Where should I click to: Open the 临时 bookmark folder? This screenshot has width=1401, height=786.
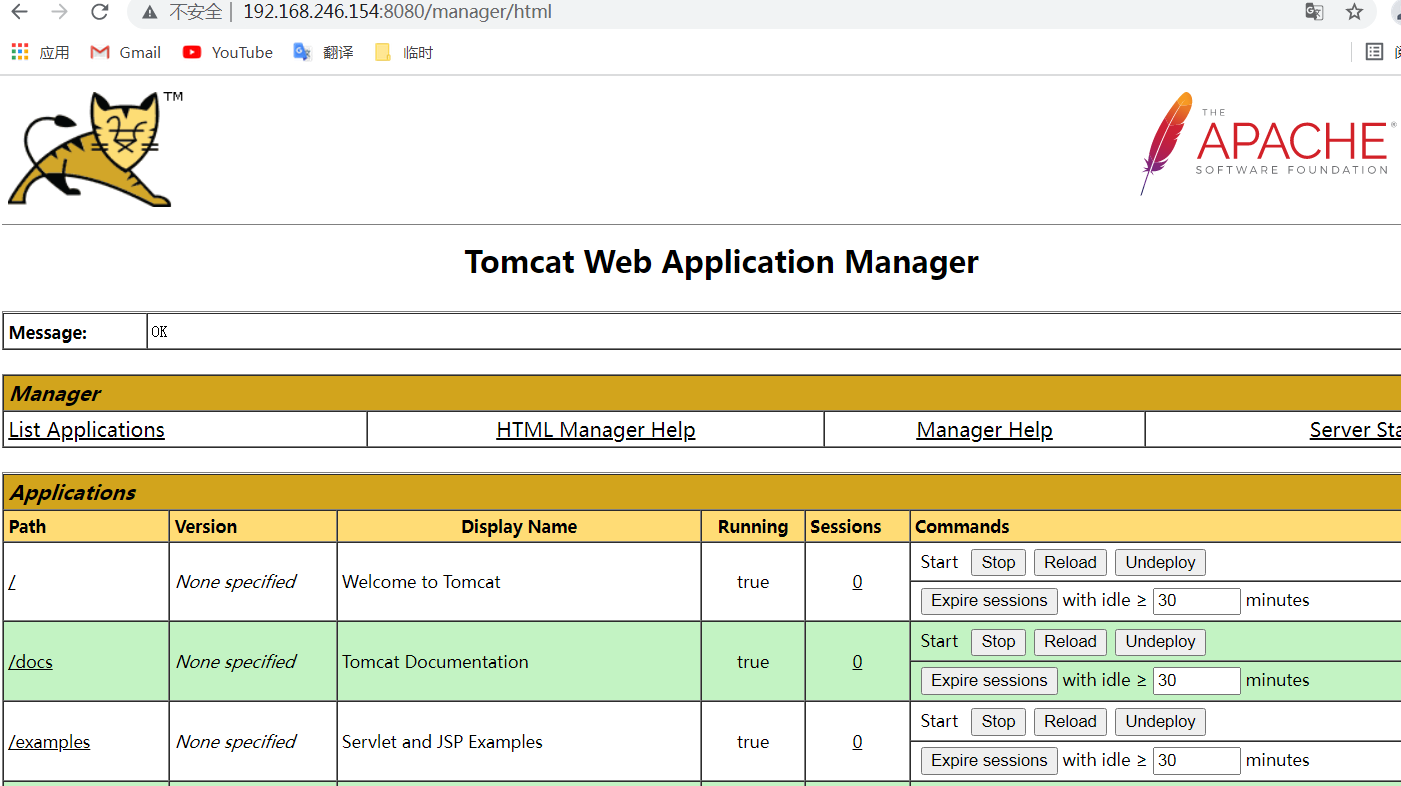(404, 52)
